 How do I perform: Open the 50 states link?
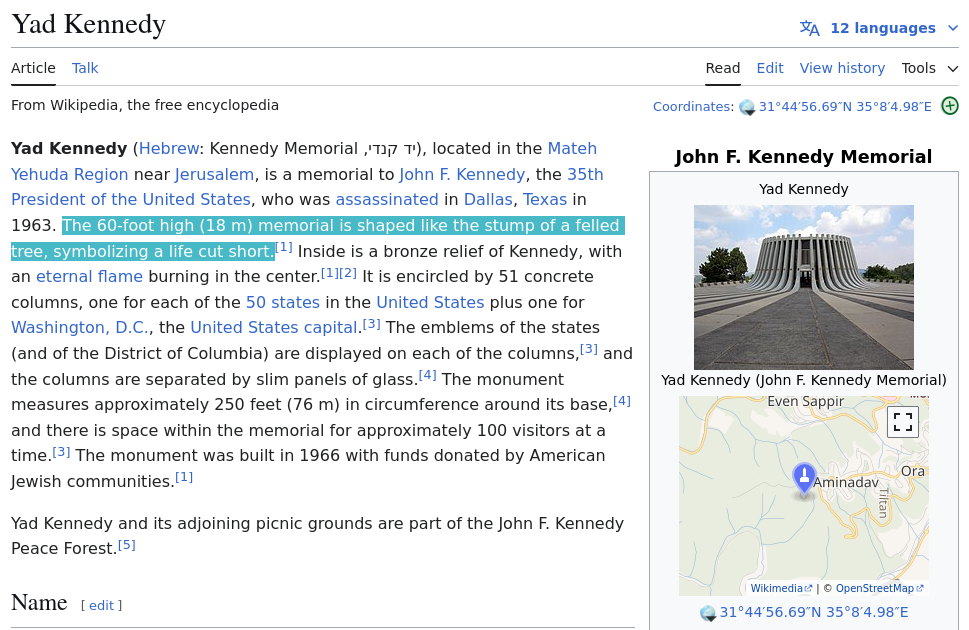click(x=282, y=302)
